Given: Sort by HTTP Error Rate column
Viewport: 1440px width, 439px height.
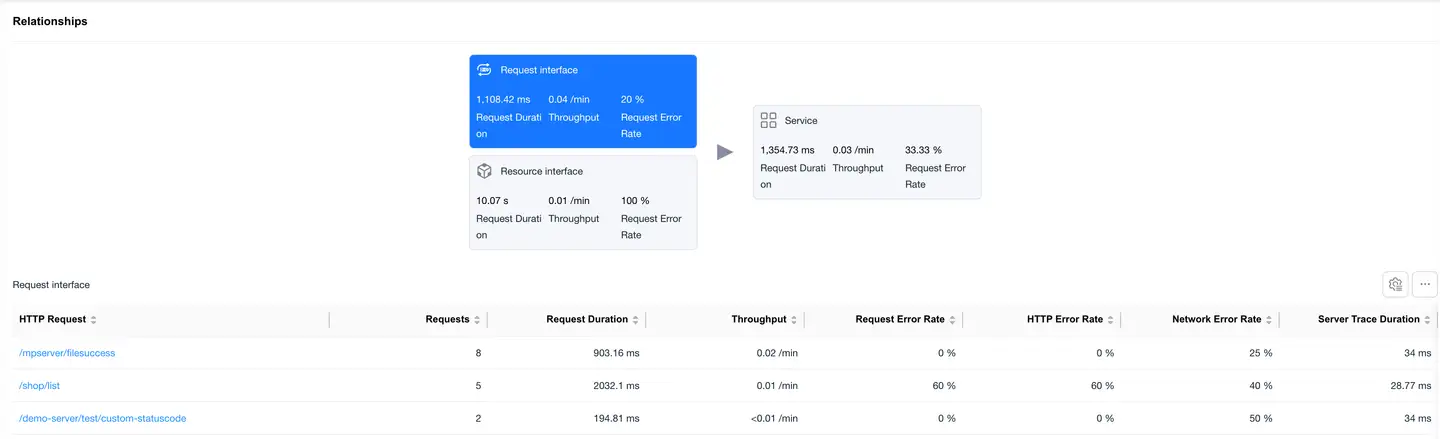Looking at the screenshot, I should (1110, 320).
